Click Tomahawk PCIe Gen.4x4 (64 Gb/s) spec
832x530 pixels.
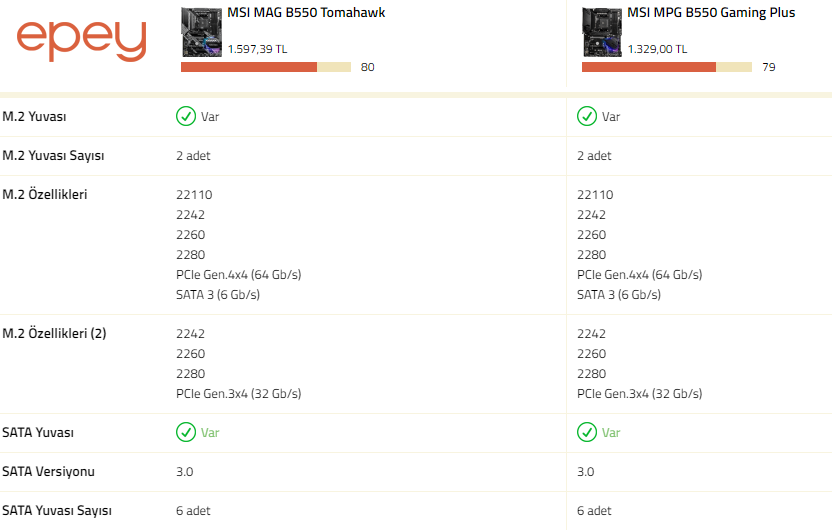pos(239,275)
